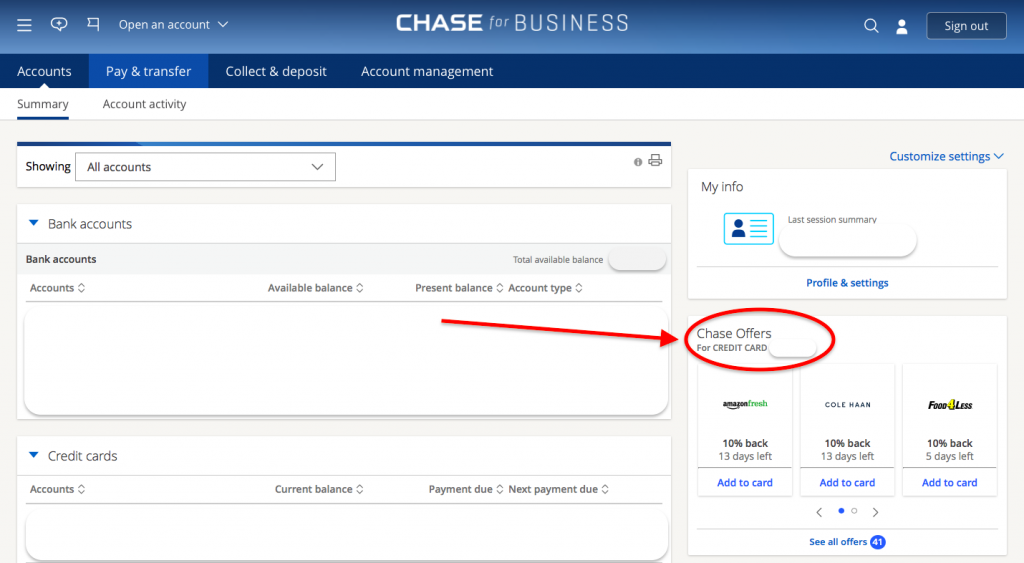Expand Customize settings
Image resolution: width=1024 pixels, height=563 pixels.
point(946,156)
